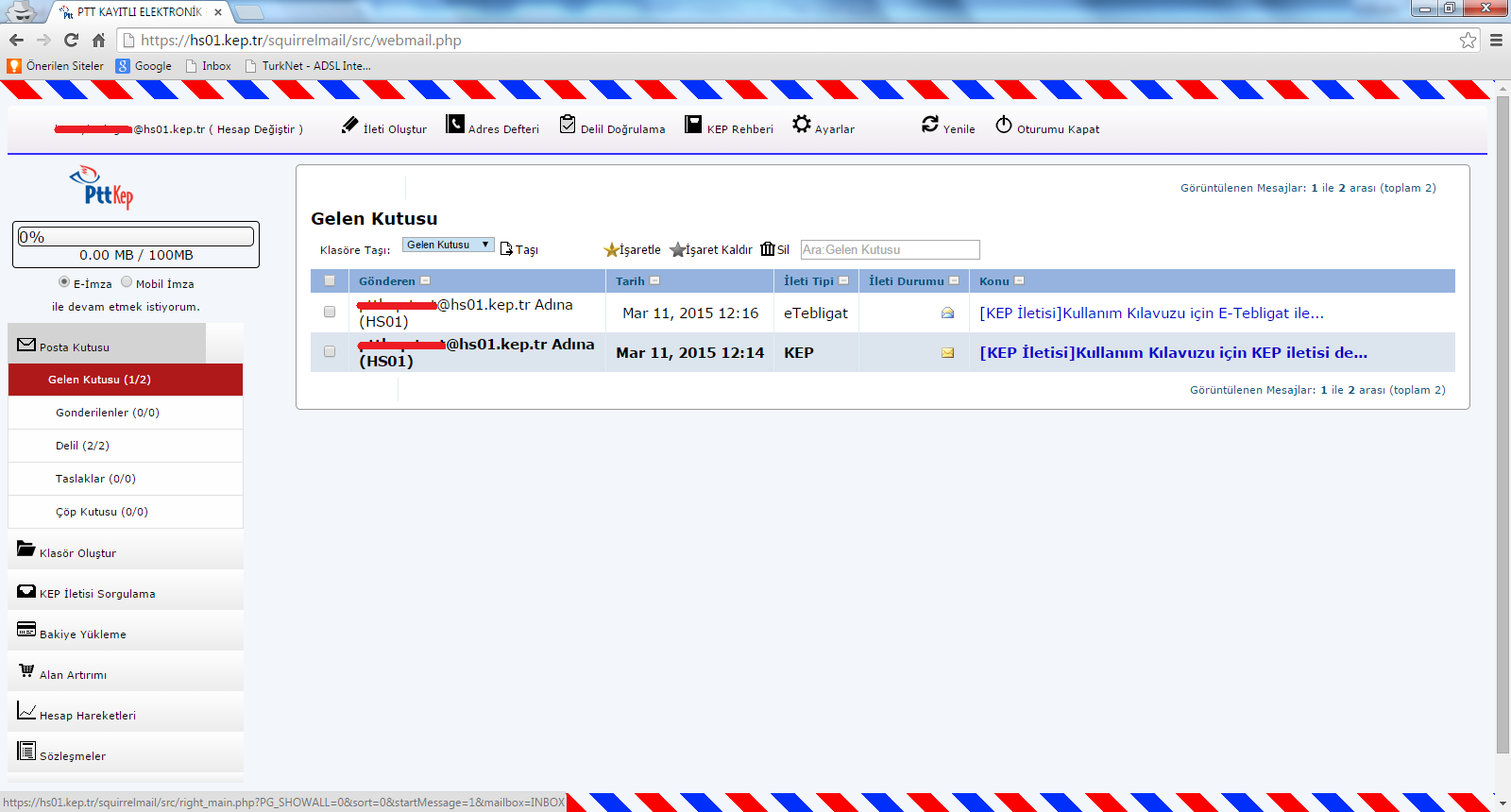Click the Mar 11, 2015 12:14 date cell
Screen dimensions: 1511x812
pos(690,353)
